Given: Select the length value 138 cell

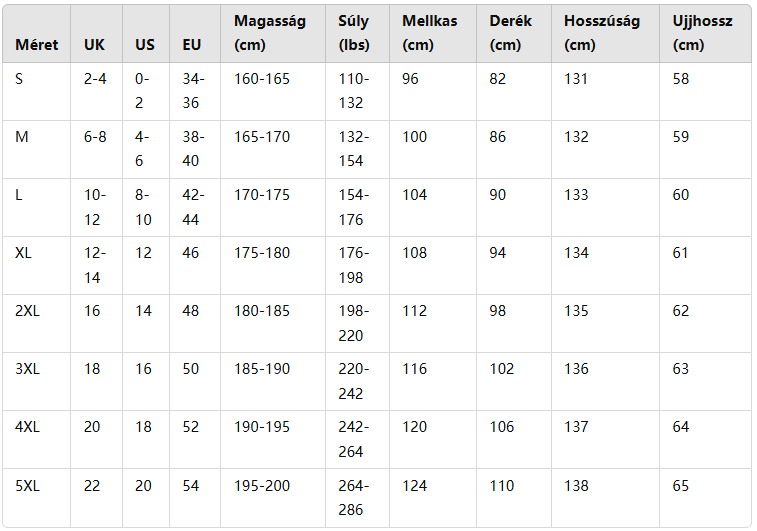Looking at the screenshot, I should click(x=576, y=486).
